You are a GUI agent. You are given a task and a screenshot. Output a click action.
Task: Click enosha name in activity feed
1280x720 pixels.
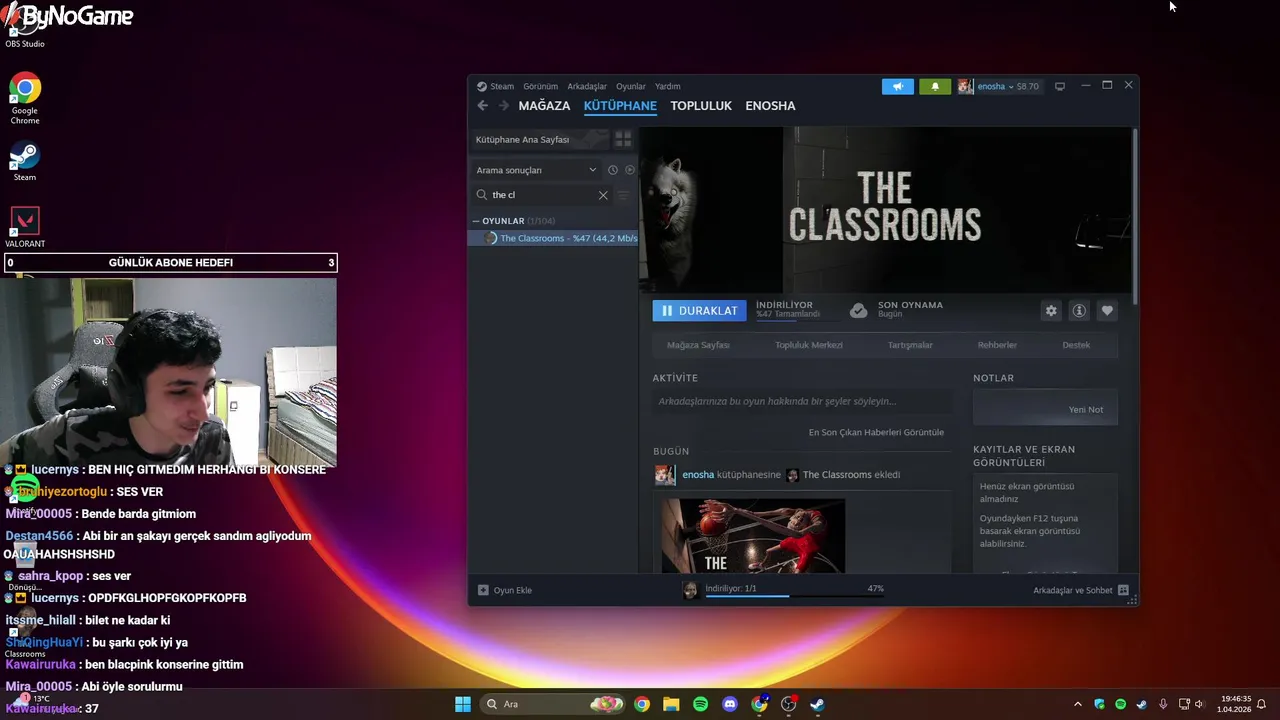[698, 475]
